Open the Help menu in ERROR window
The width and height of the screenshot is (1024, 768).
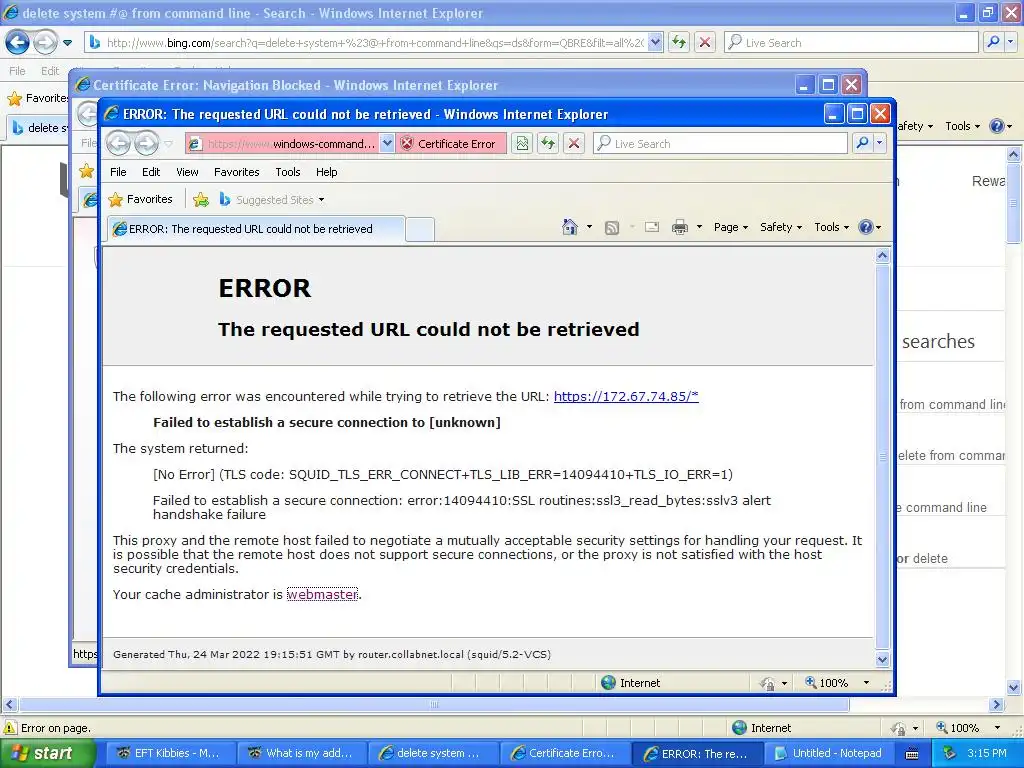point(327,172)
